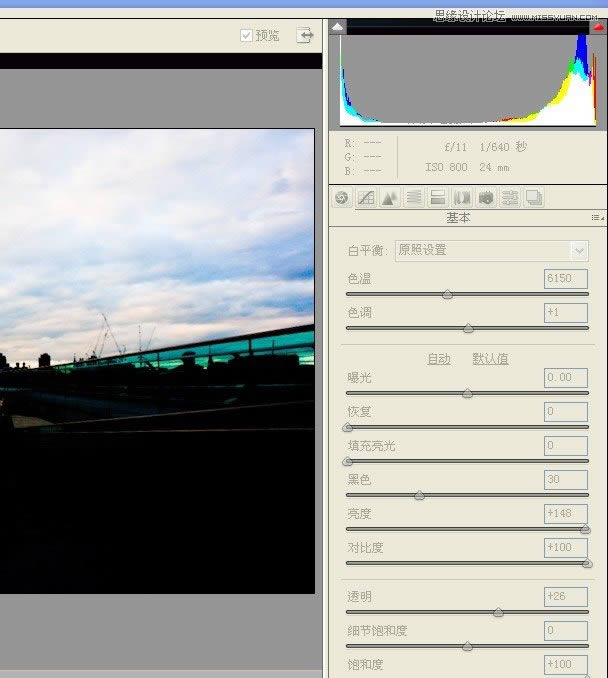Screen dimensions: 608x678
Task: Toggle the red highlight clipping warning
Action: pyautogui.click(x=599, y=27)
